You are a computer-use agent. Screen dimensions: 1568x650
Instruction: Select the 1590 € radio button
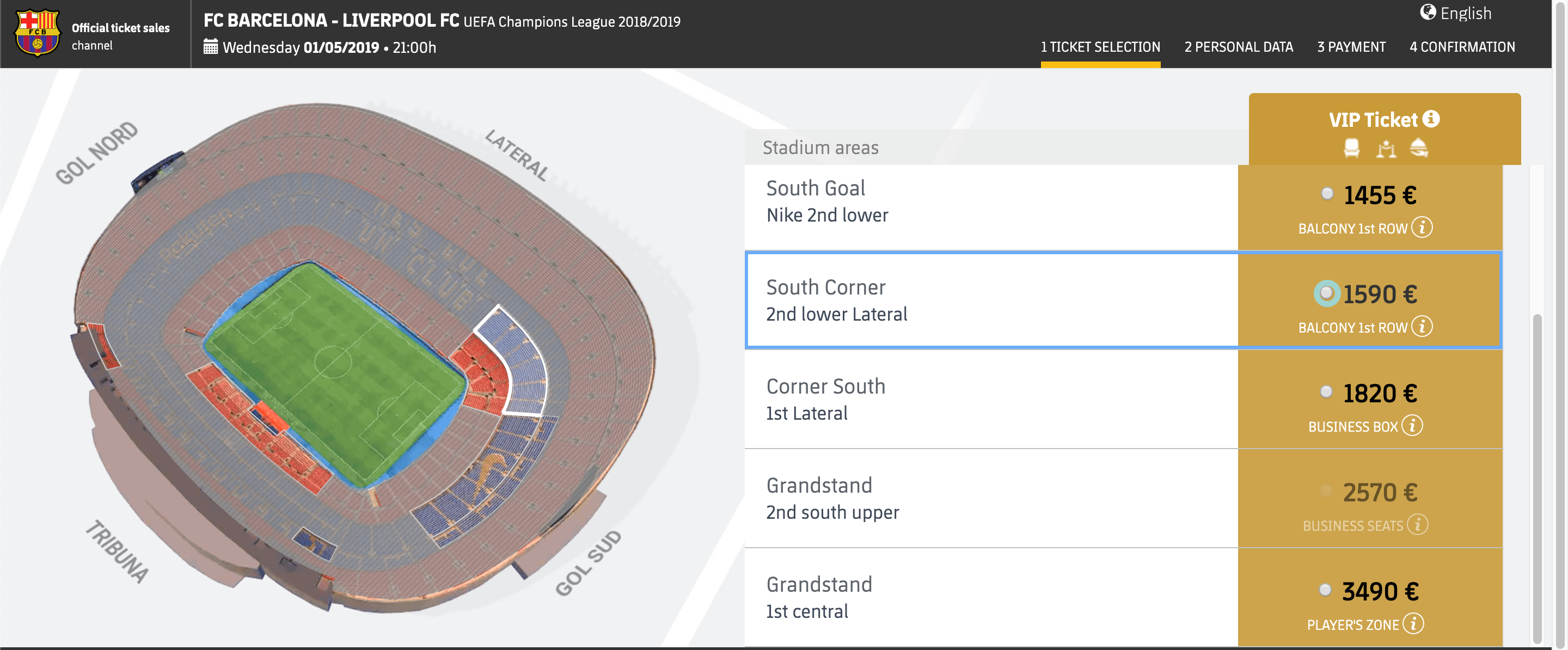pyautogui.click(x=1326, y=293)
